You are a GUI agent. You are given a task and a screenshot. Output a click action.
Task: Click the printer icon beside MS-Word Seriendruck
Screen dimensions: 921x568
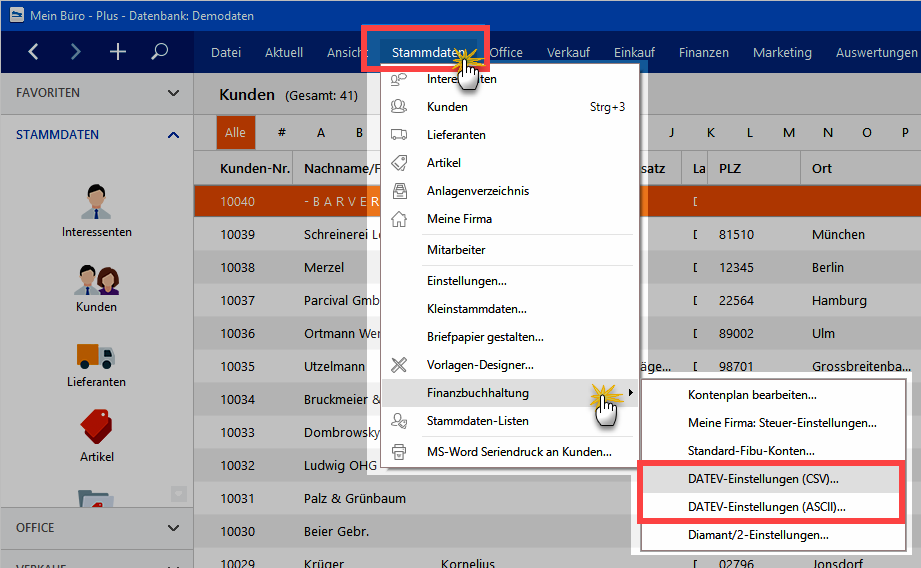[x=399, y=452]
